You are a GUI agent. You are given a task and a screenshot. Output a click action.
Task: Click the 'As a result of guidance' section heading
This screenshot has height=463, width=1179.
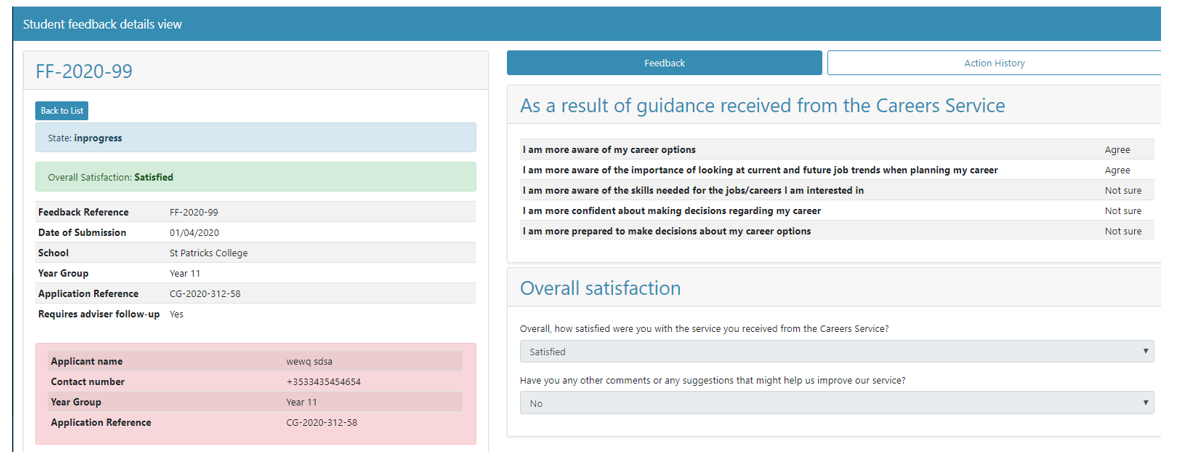click(x=762, y=106)
